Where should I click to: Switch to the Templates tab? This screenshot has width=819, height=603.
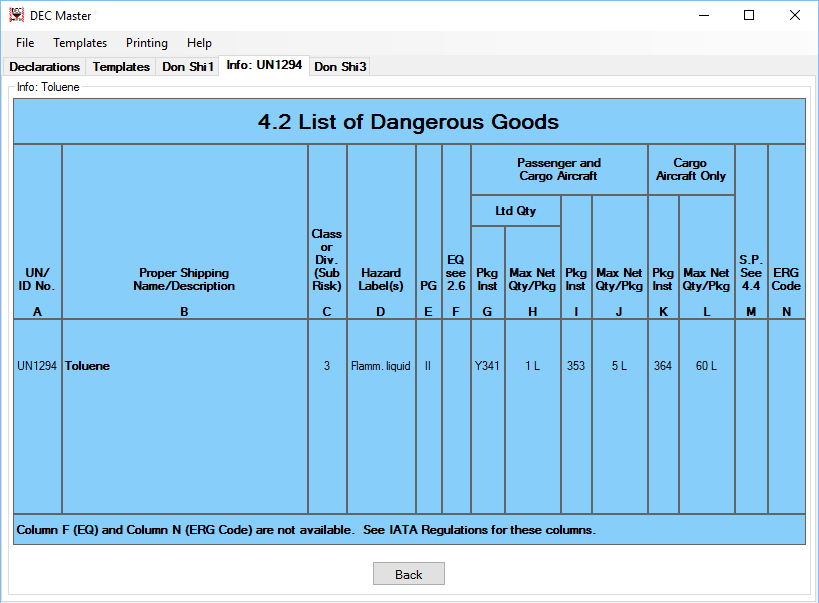[121, 67]
